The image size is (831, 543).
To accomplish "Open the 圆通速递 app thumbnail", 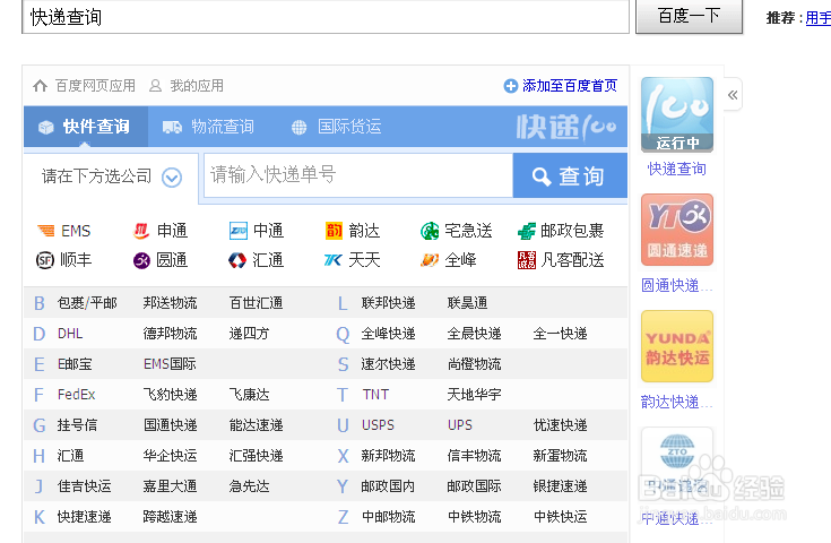I will point(677,229).
